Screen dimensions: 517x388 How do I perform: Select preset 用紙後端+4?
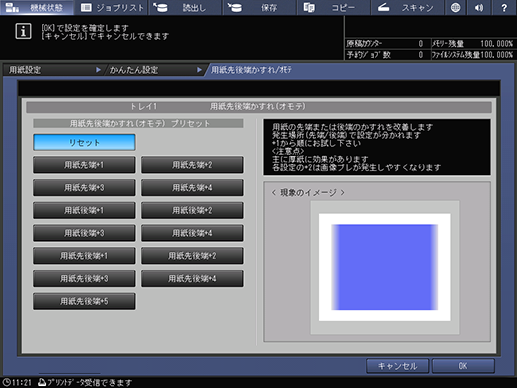point(192,233)
